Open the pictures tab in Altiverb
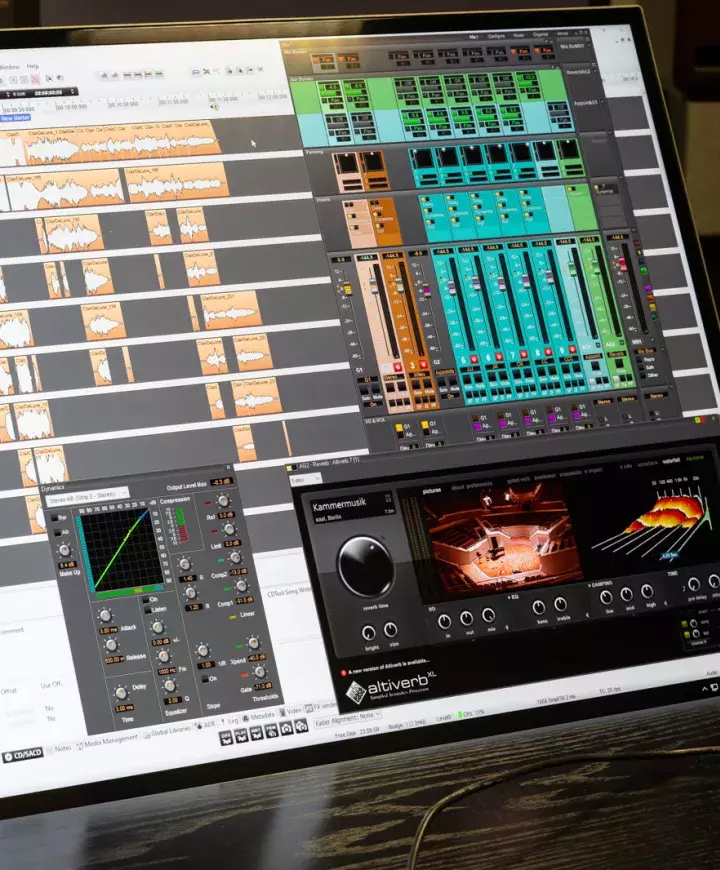This screenshot has height=870, width=720. 432,490
